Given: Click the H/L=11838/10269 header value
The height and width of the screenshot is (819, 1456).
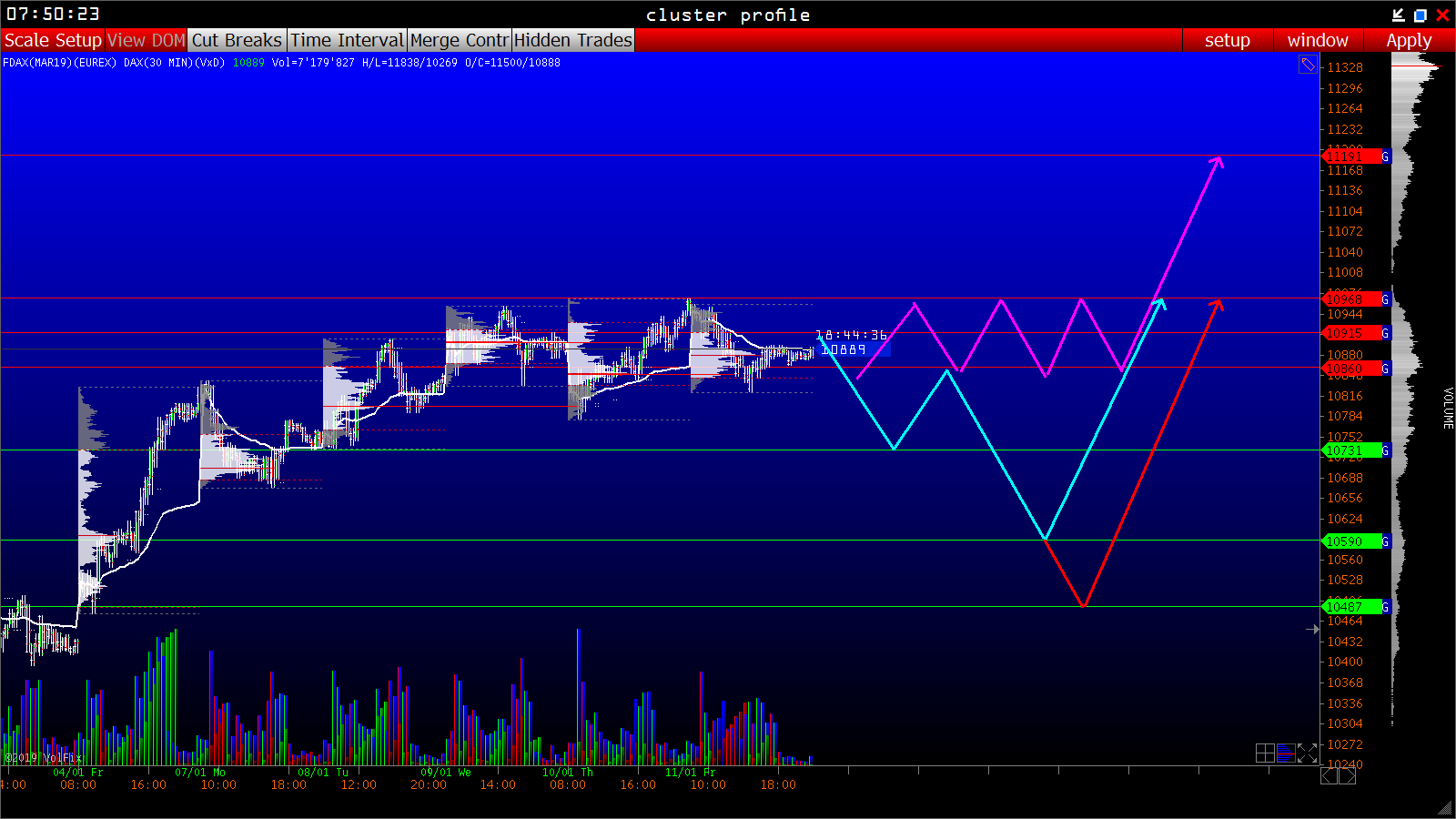Looking at the screenshot, I should point(409,63).
